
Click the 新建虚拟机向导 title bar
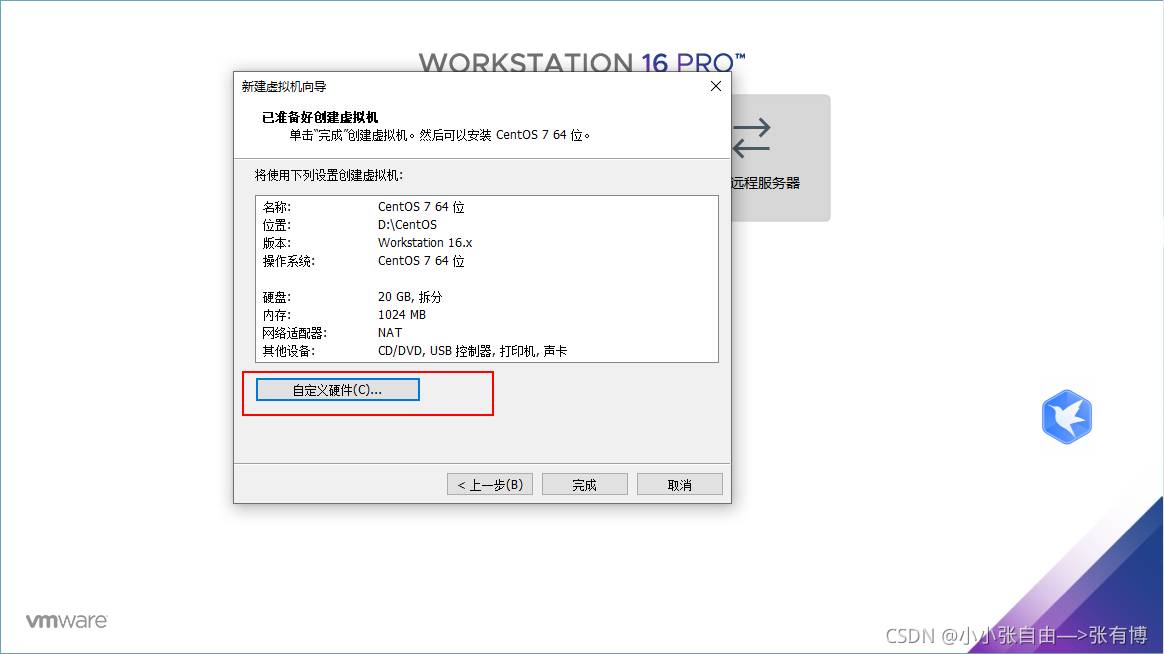450,87
